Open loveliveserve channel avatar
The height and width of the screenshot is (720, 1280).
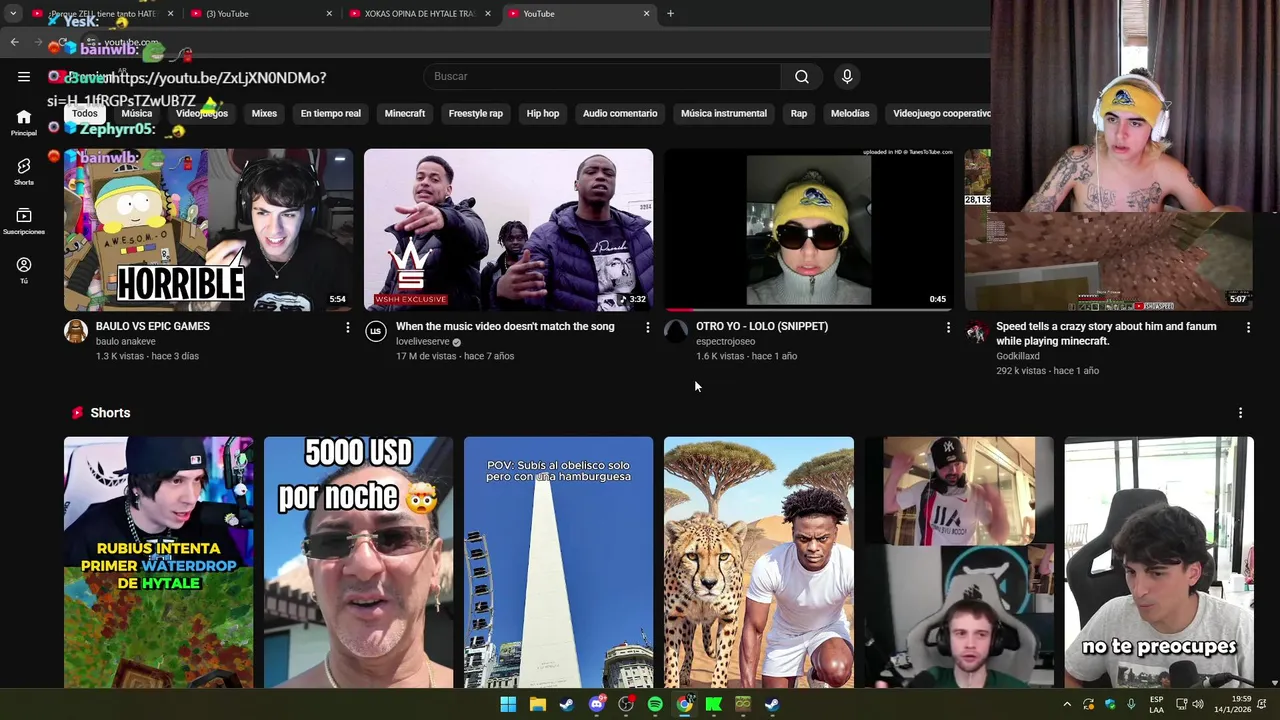[376, 332]
